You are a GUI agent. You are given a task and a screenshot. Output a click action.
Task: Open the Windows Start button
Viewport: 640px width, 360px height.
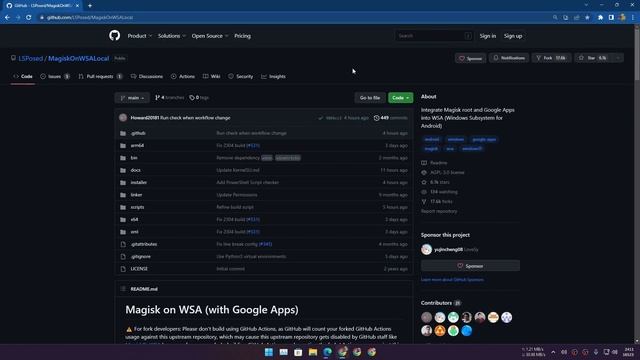pyautogui.click(x=269, y=352)
